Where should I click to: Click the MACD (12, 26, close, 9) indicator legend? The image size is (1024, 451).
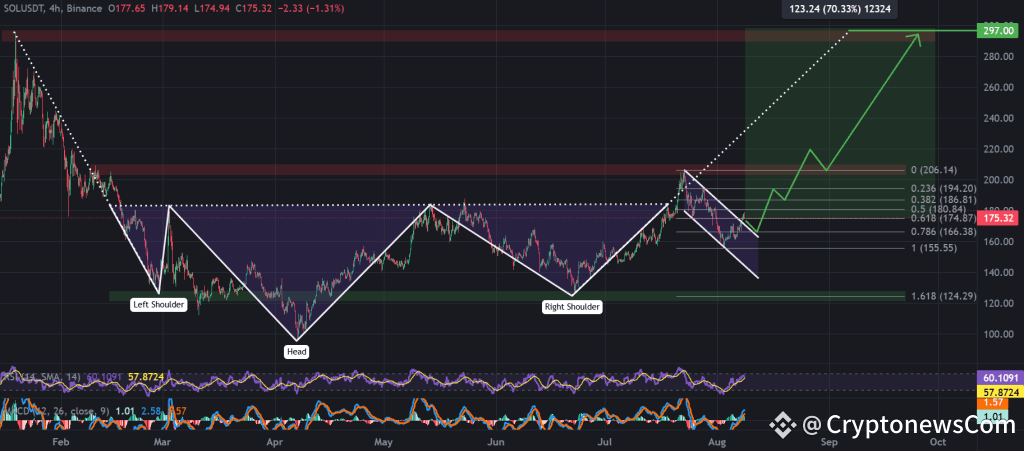point(56,412)
